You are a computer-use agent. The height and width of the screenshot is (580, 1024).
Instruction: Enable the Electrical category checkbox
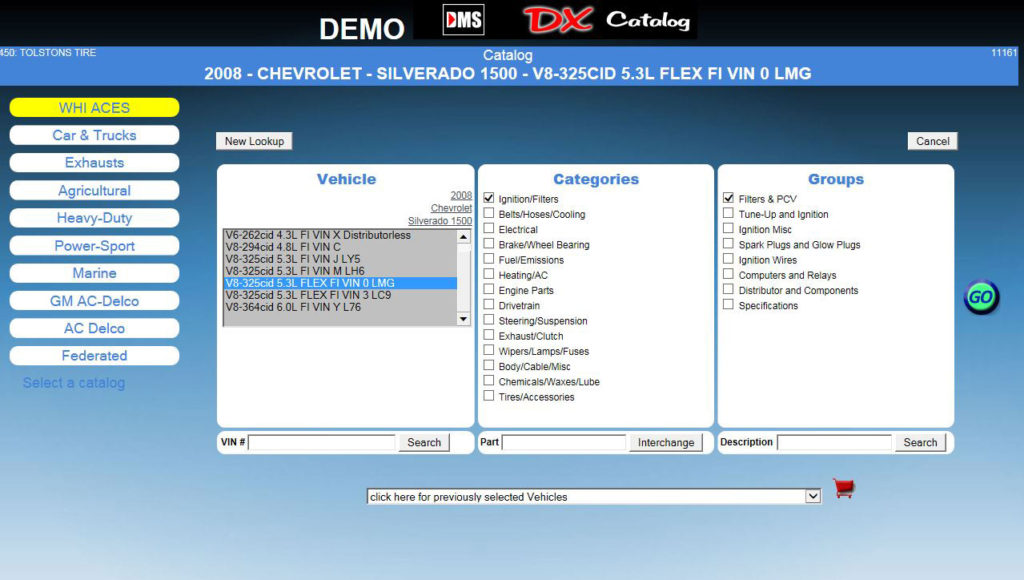489,227
